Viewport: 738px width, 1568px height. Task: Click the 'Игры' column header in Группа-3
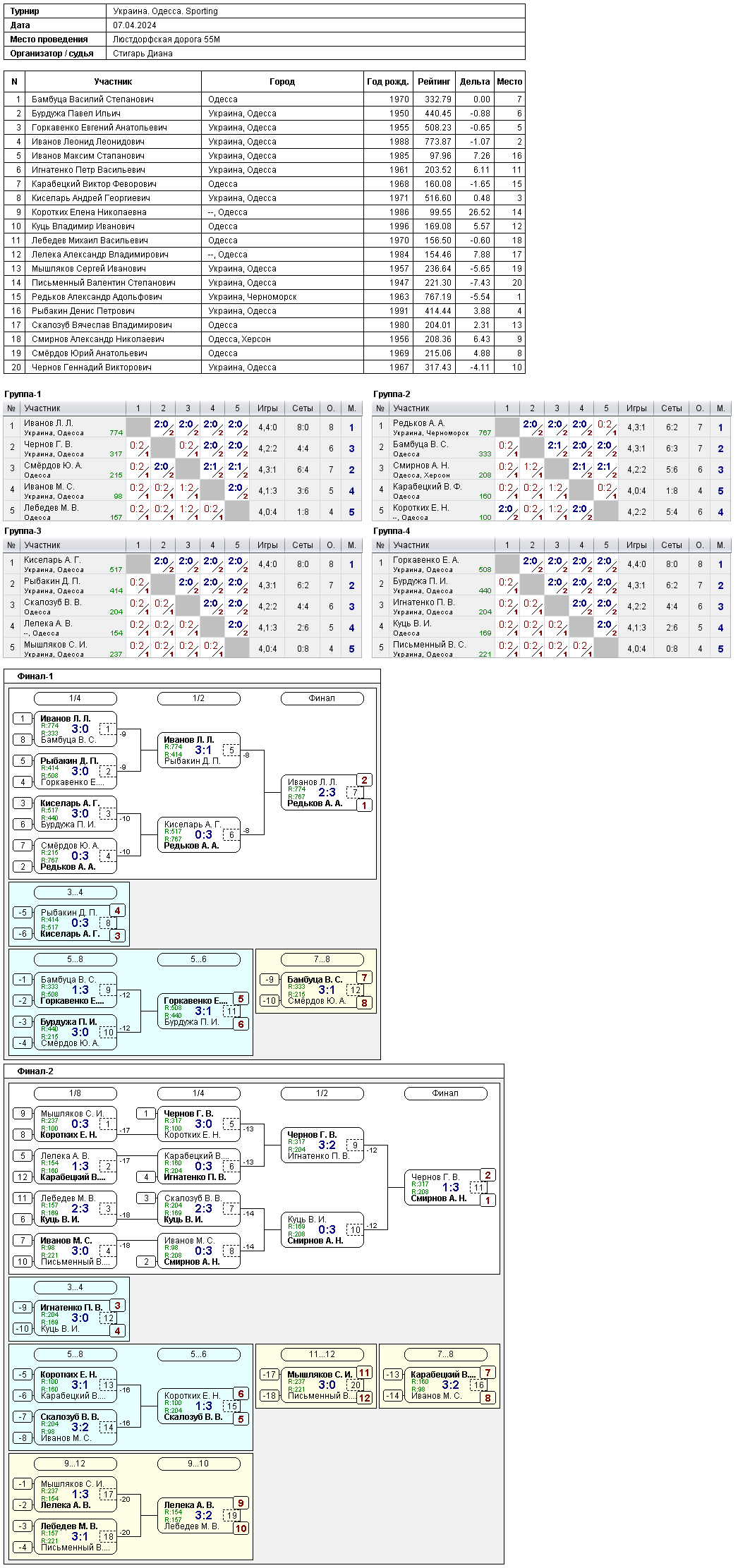267,545
